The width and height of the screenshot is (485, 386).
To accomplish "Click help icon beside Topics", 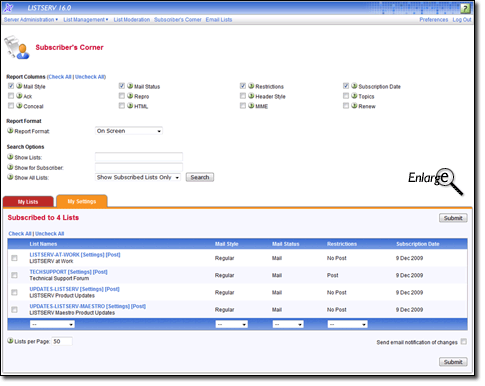I will (x=354, y=96).
